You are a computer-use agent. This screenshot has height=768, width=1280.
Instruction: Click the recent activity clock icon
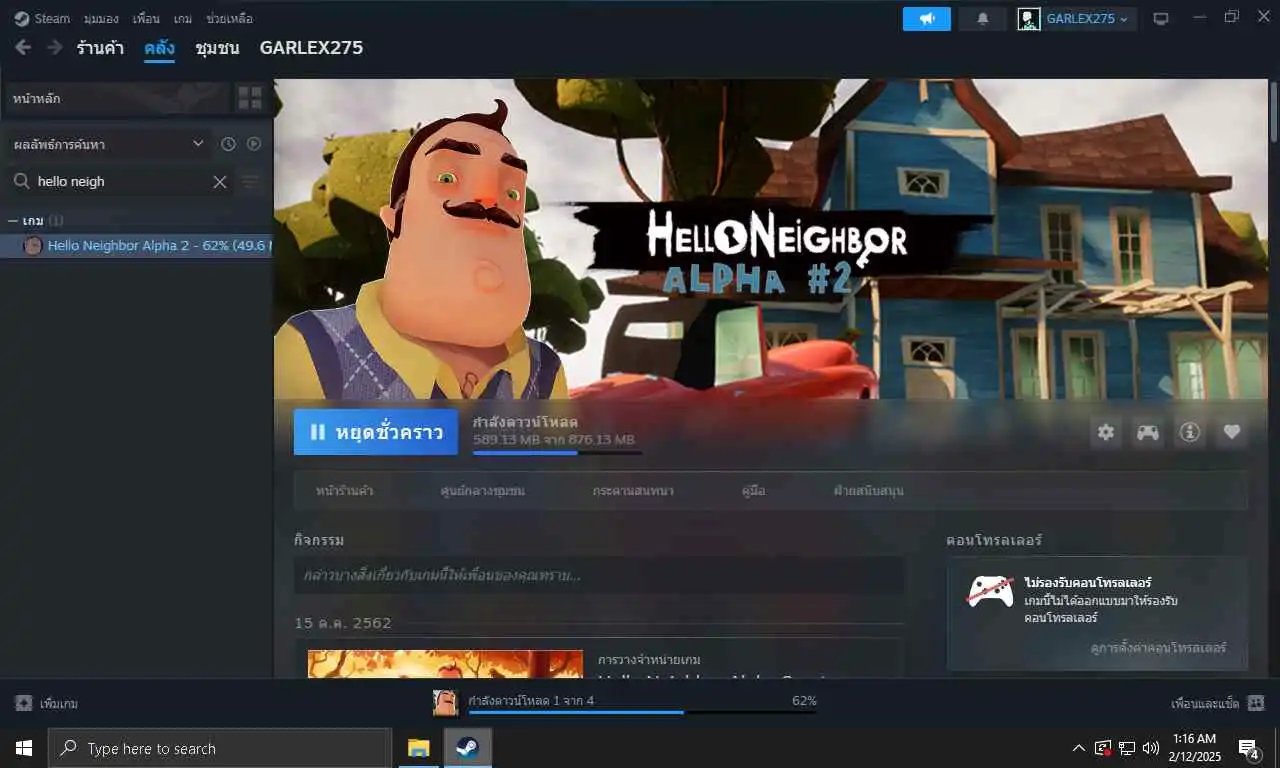coord(228,144)
